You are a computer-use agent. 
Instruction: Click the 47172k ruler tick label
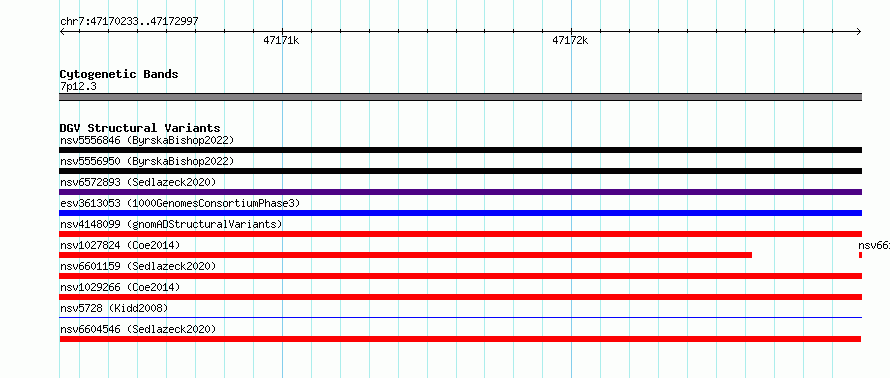coord(570,40)
